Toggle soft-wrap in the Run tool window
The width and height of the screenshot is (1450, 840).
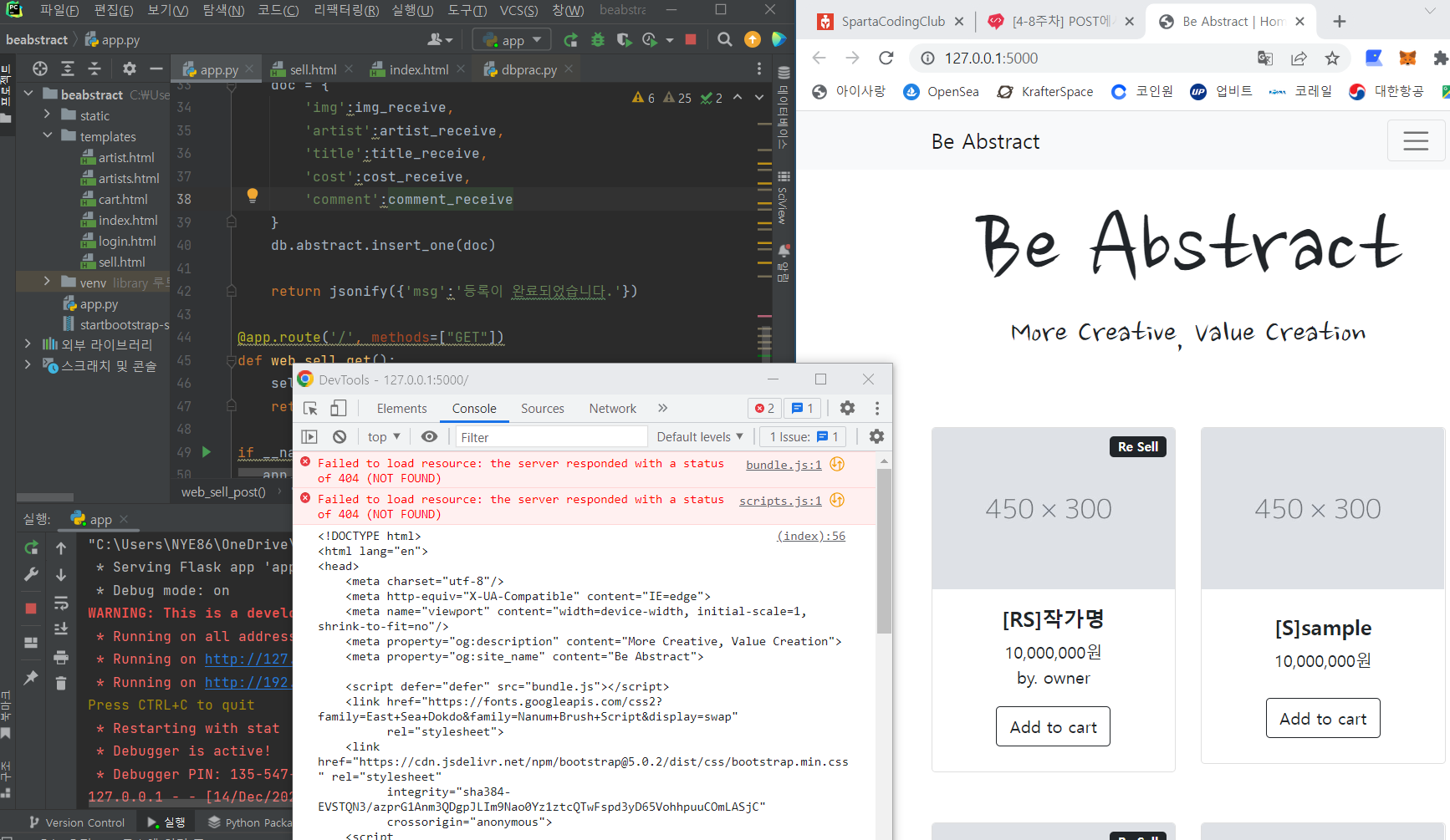click(x=60, y=603)
